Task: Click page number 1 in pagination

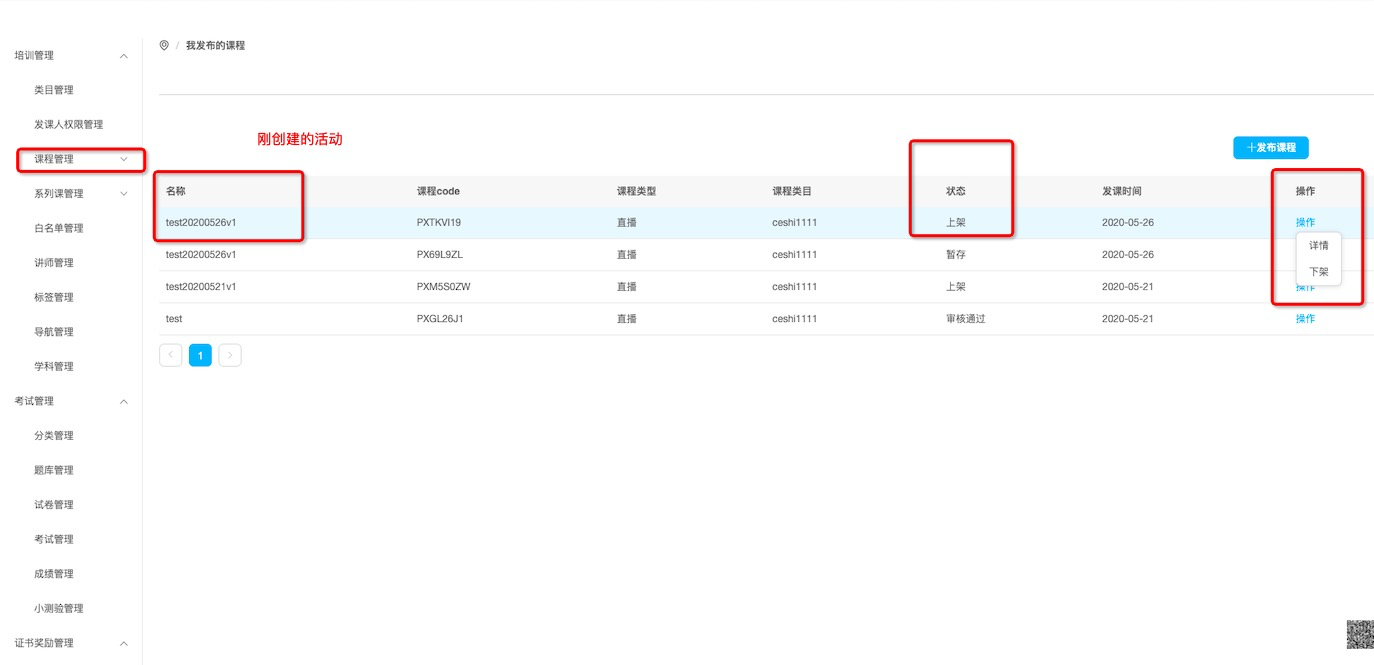Action: (x=200, y=355)
